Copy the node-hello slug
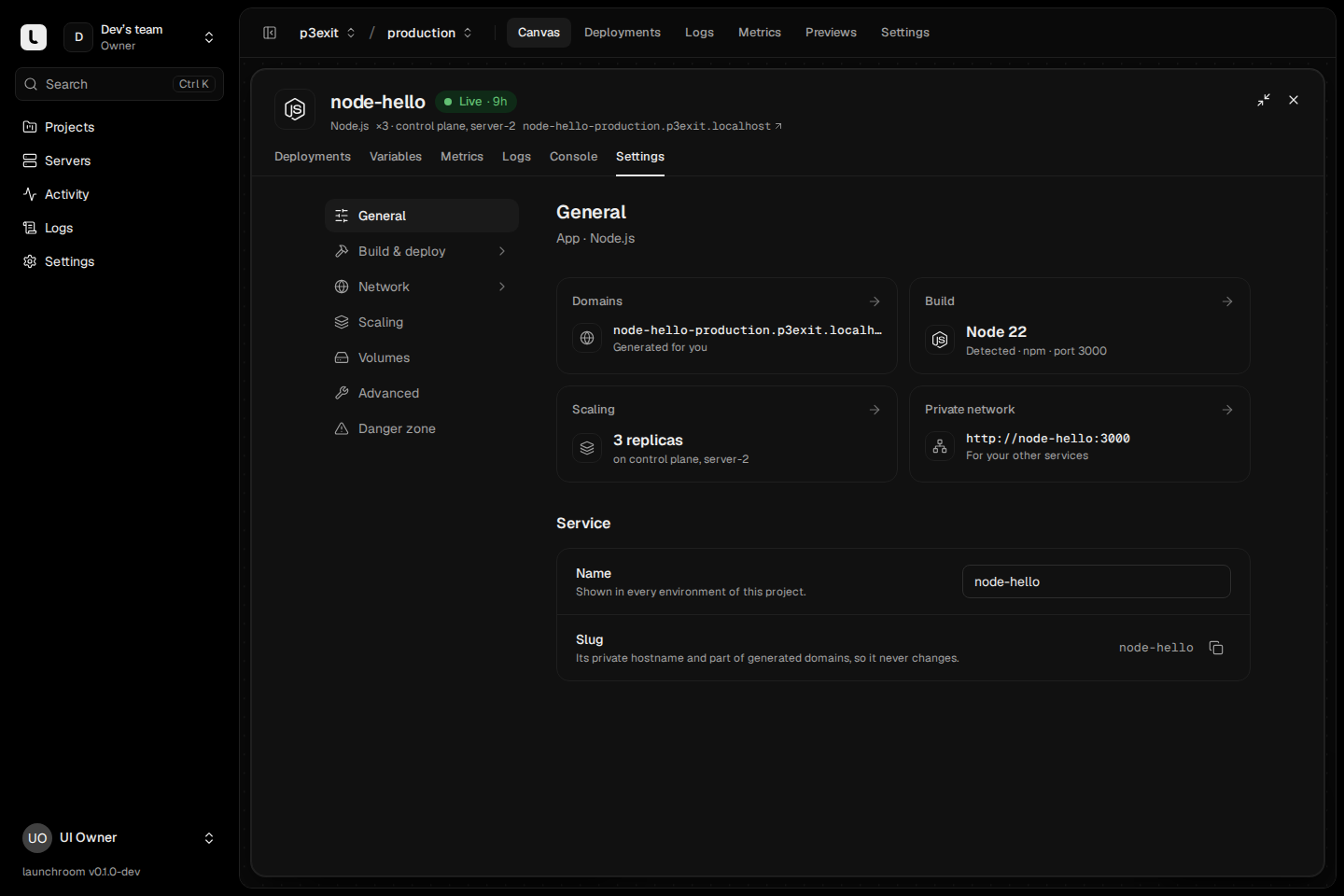This screenshot has height=896, width=1344. point(1216,648)
